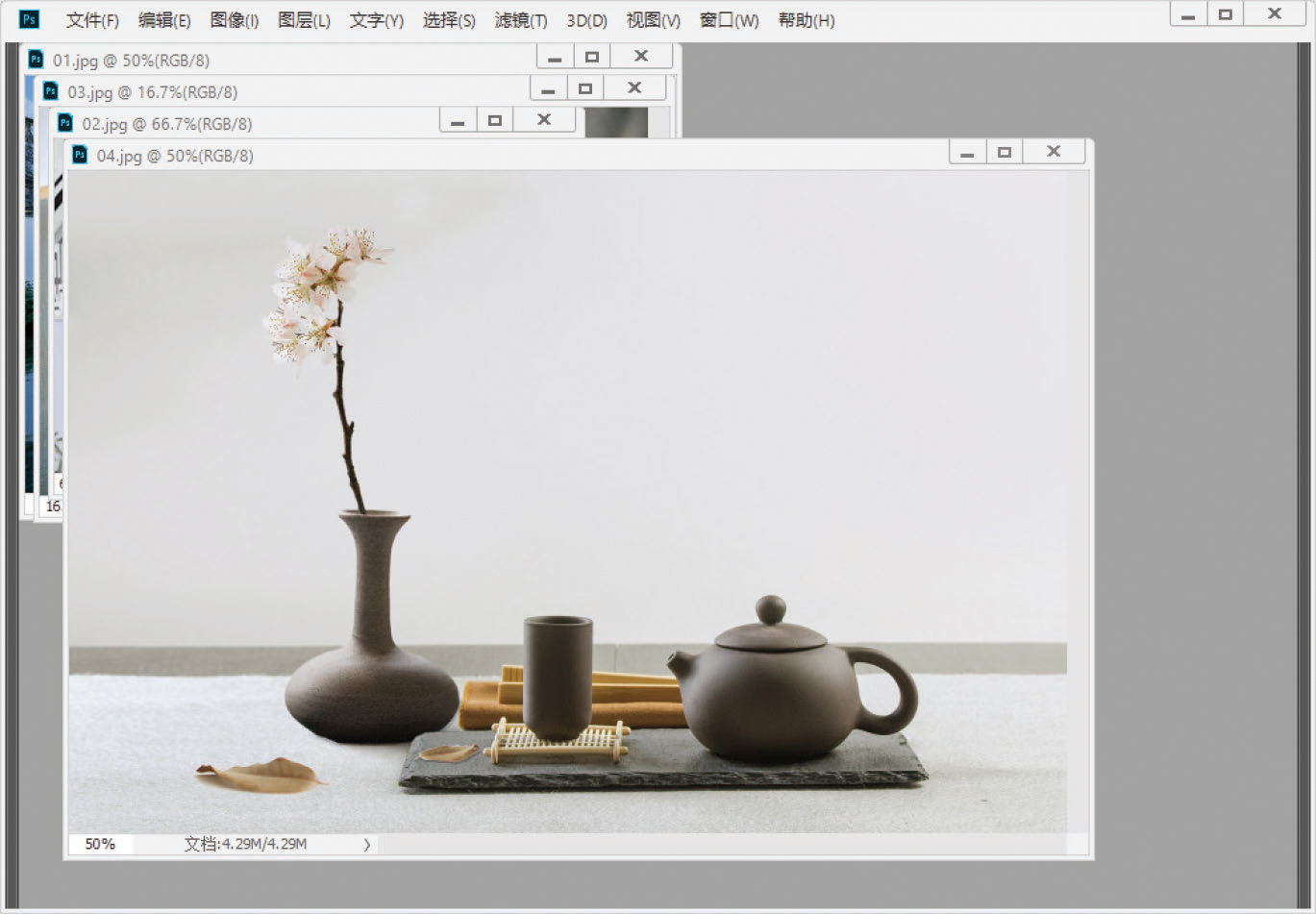Click the Ps icon of the 04.jpg window
The height and width of the screenshot is (914, 1316).
(x=80, y=155)
